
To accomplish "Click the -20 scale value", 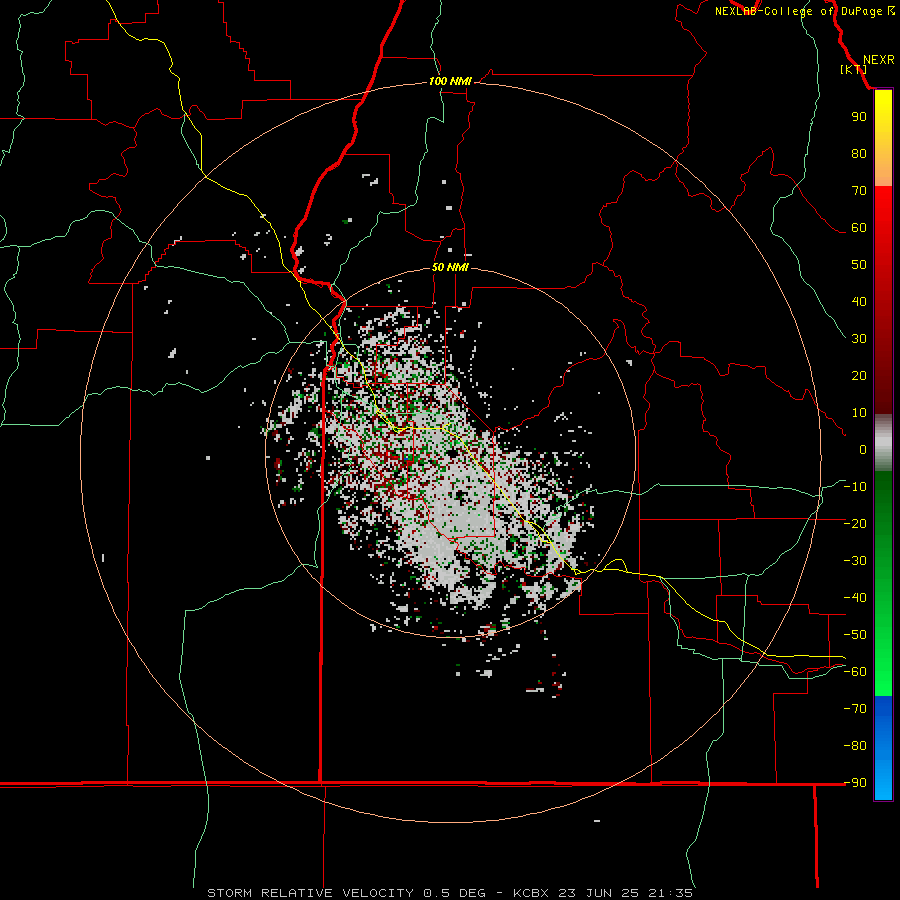I will point(855,524).
